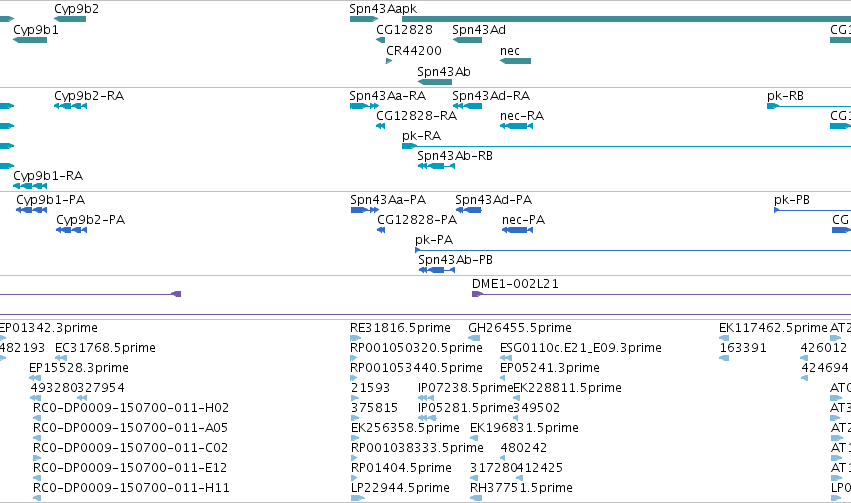
Task: Click the 21593 EST label
Action: (371, 388)
